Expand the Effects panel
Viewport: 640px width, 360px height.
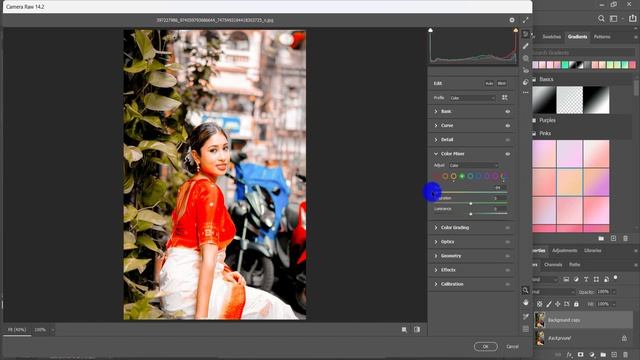[x=436, y=270]
